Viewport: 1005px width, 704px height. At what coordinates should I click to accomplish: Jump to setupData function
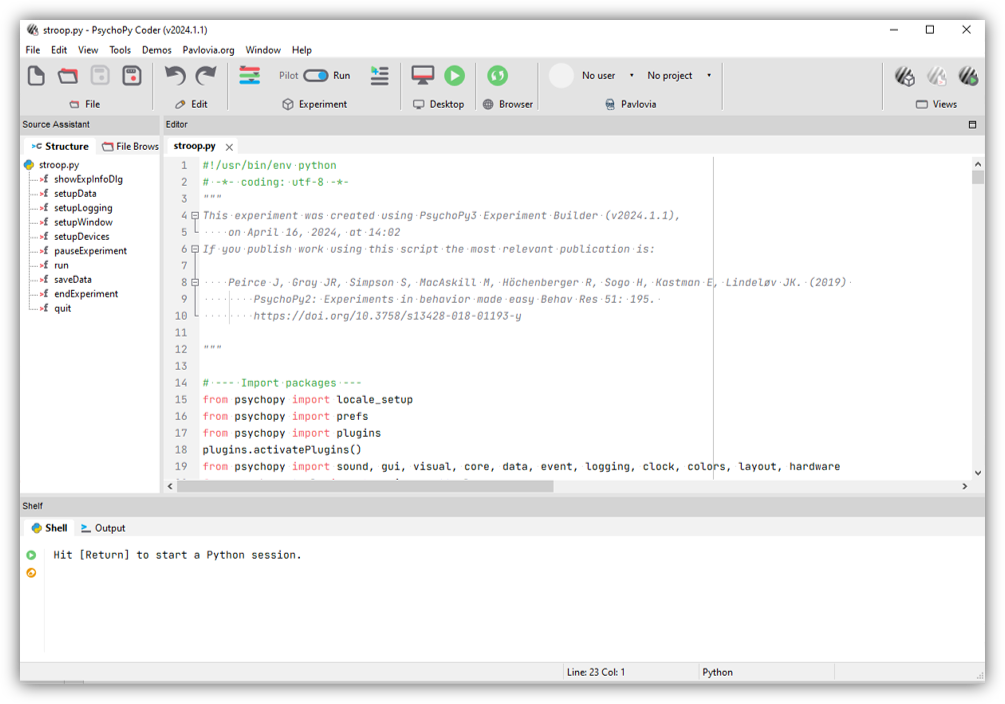[x=75, y=193]
